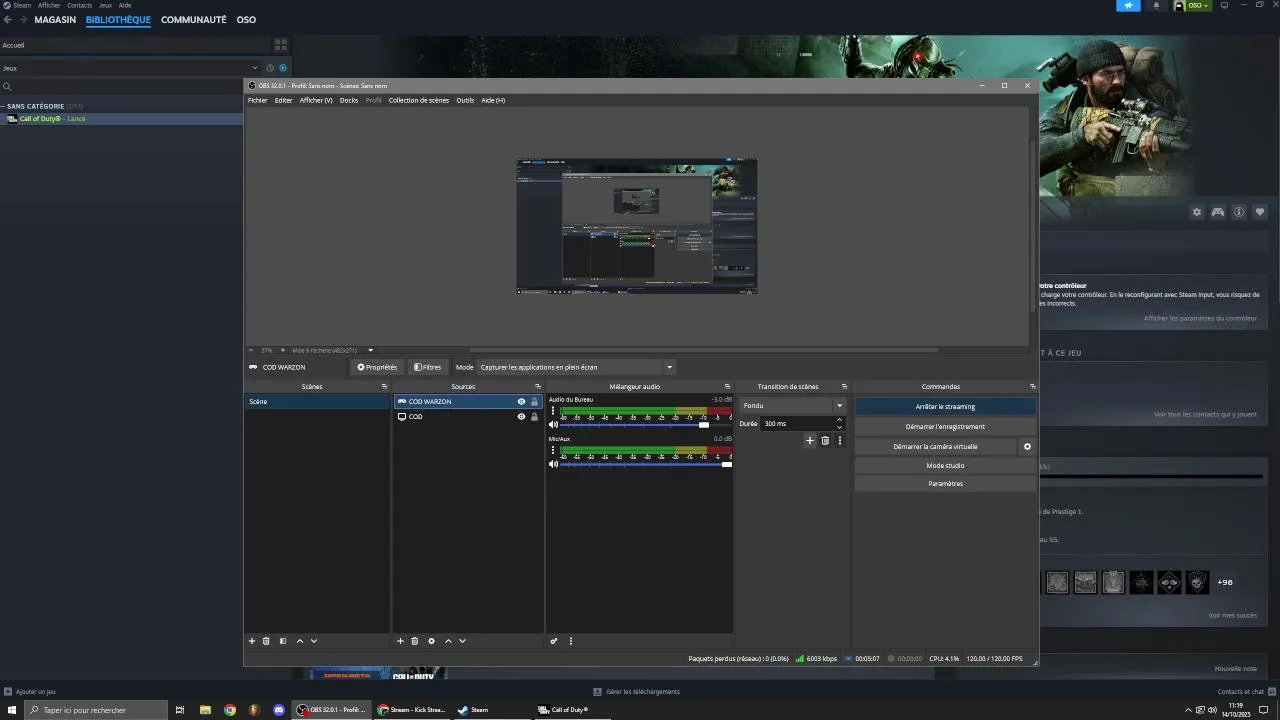The height and width of the screenshot is (720, 1280).
Task: Open Discord from the Windows taskbar
Action: (279, 710)
